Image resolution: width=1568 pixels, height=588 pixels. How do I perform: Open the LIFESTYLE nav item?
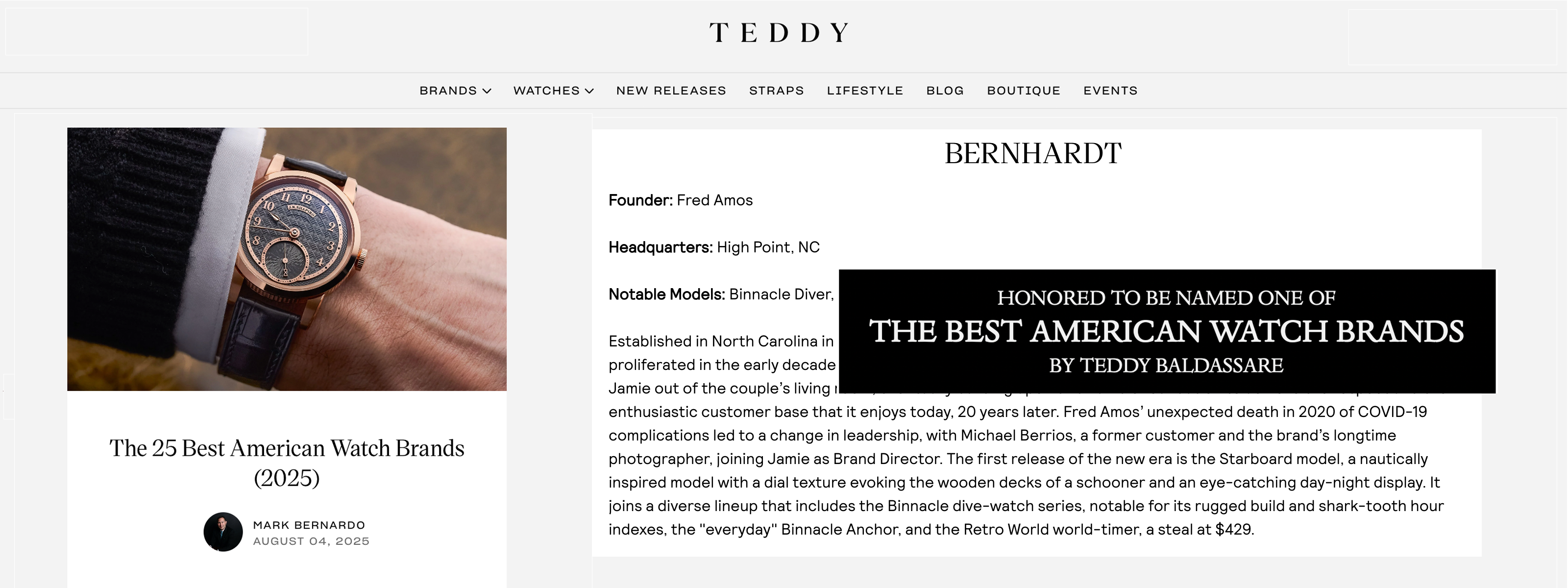click(864, 91)
